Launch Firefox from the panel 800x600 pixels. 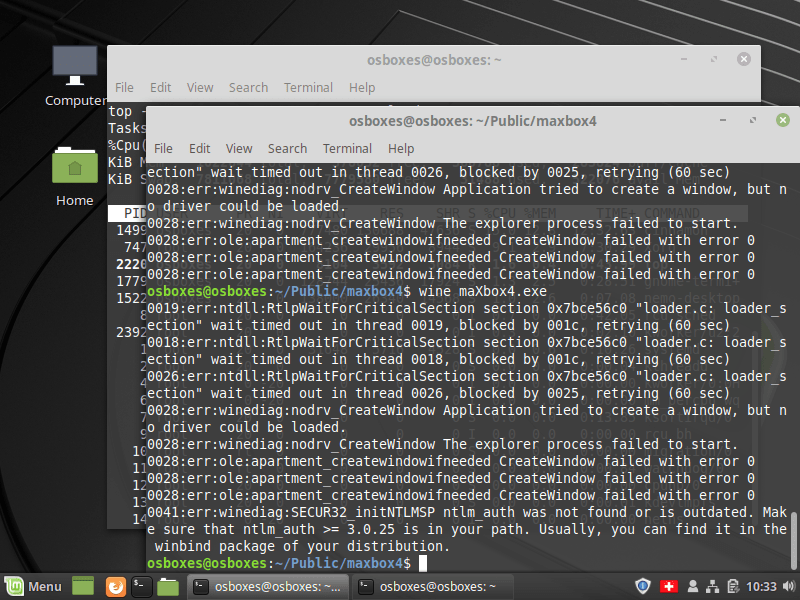[115, 586]
